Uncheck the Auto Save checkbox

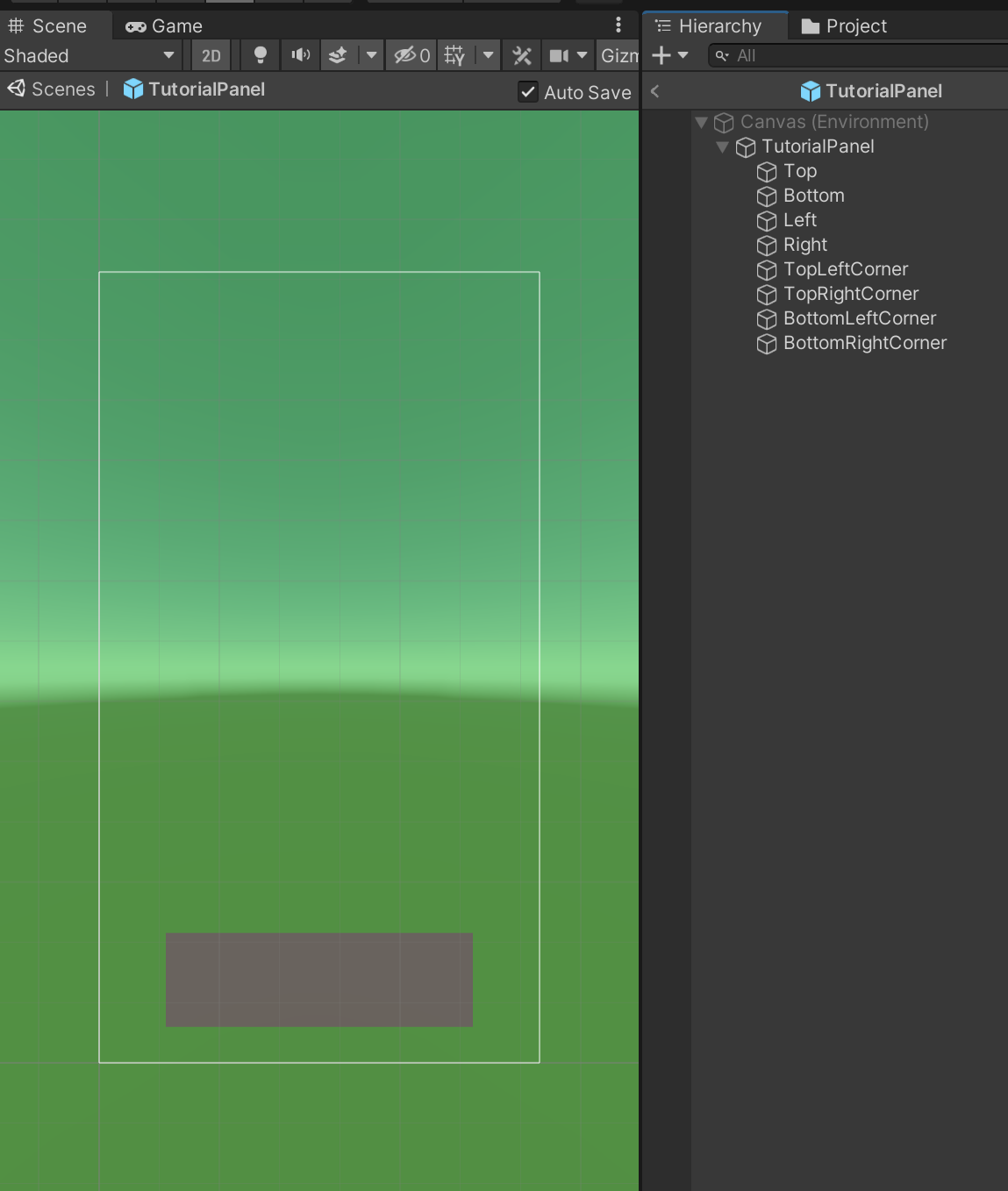(528, 92)
